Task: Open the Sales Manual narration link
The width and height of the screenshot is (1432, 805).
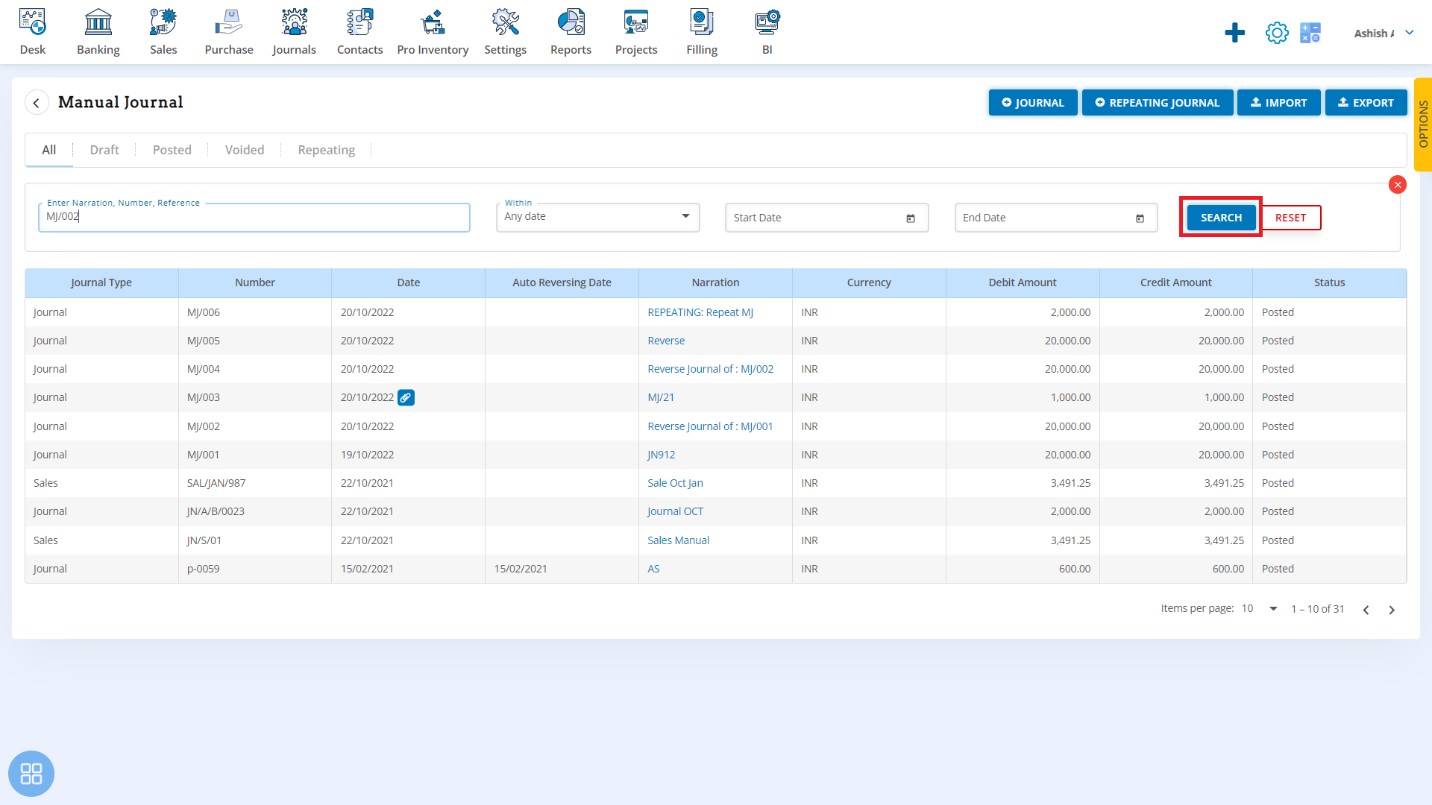Action: (678, 540)
